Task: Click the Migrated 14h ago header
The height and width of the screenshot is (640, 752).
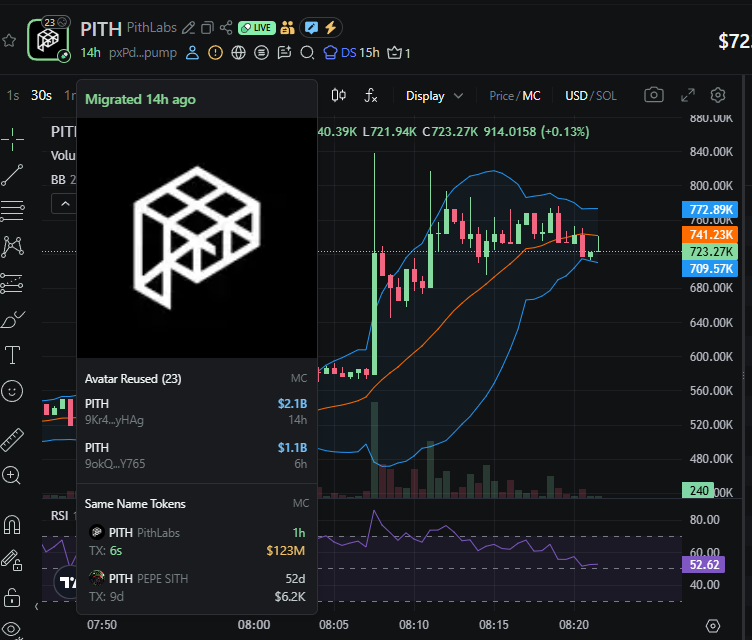Action: point(141,100)
